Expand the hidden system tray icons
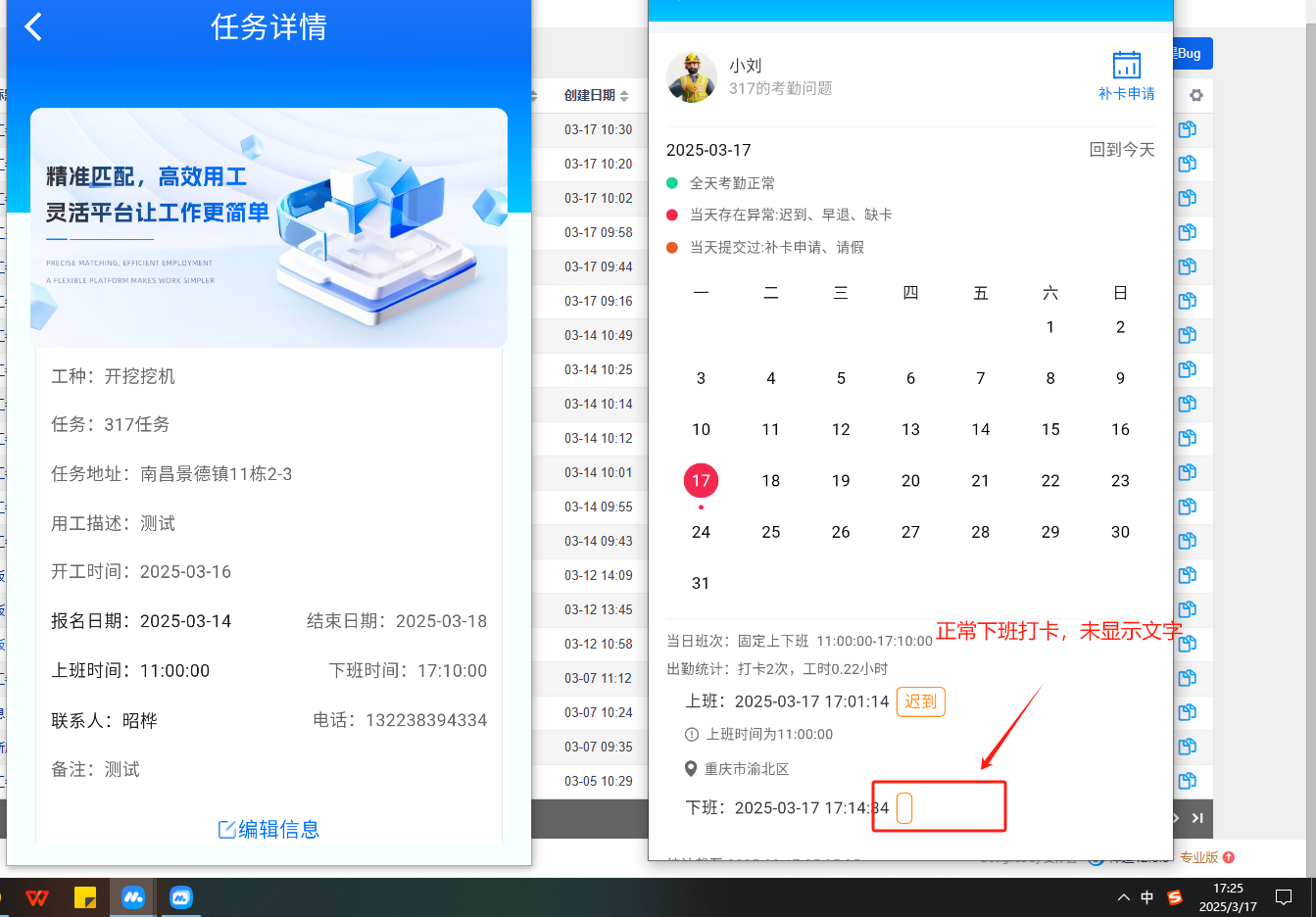Viewport: 1316px width, 917px height. [1123, 897]
